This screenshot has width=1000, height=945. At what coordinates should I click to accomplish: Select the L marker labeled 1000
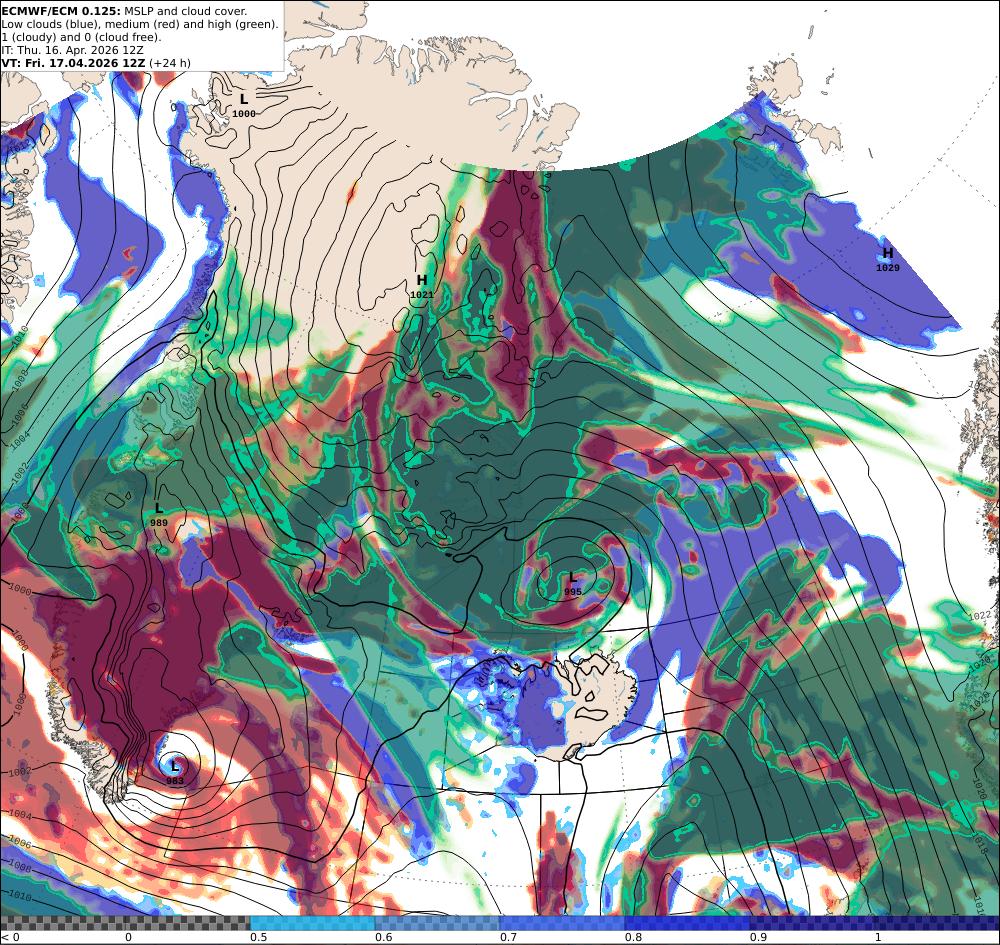(x=244, y=99)
